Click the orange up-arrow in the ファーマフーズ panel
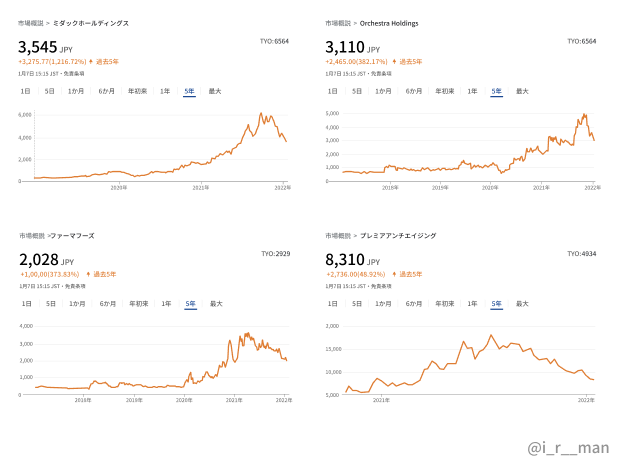 [x=88, y=273]
